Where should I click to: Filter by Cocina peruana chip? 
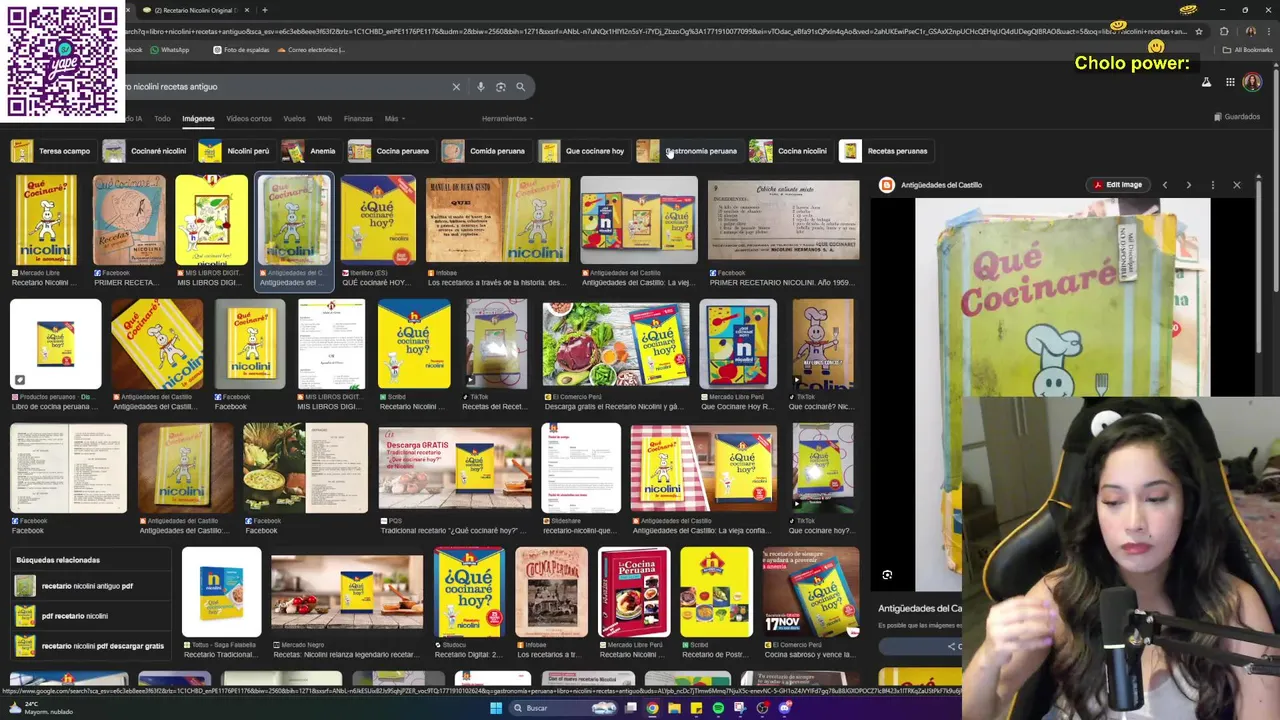click(390, 151)
